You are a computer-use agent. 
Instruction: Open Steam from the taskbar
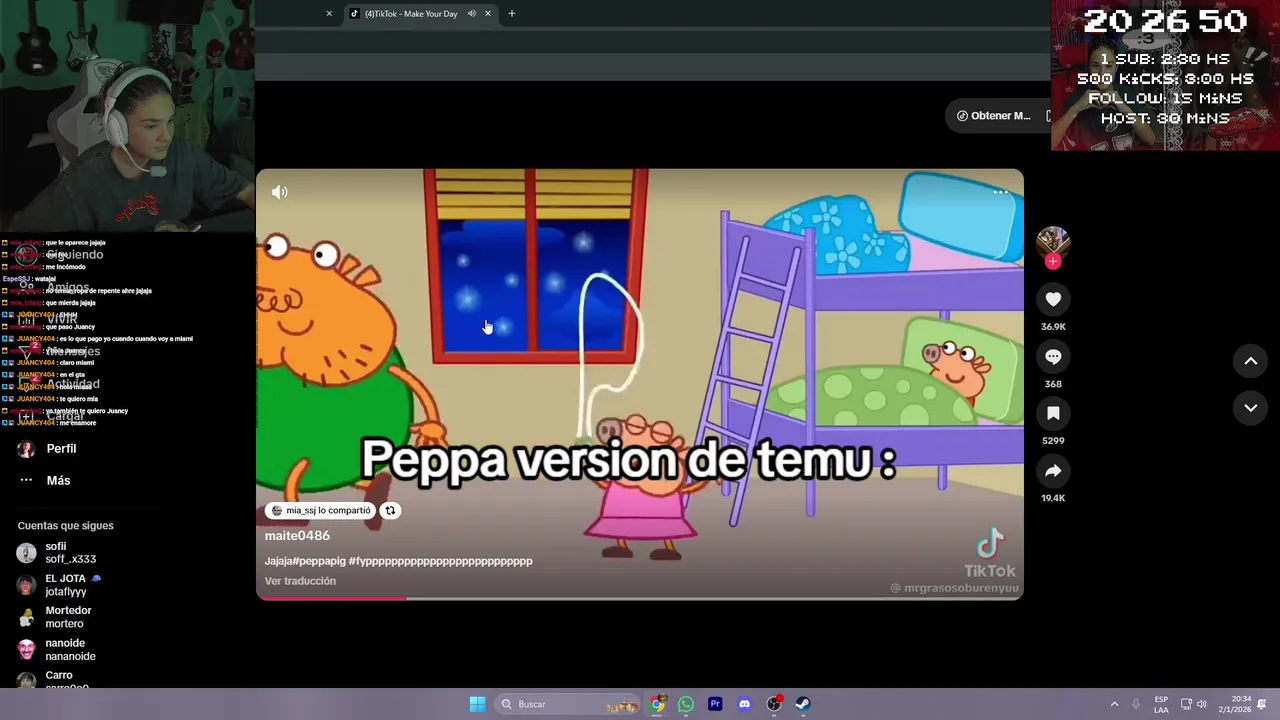(803, 704)
